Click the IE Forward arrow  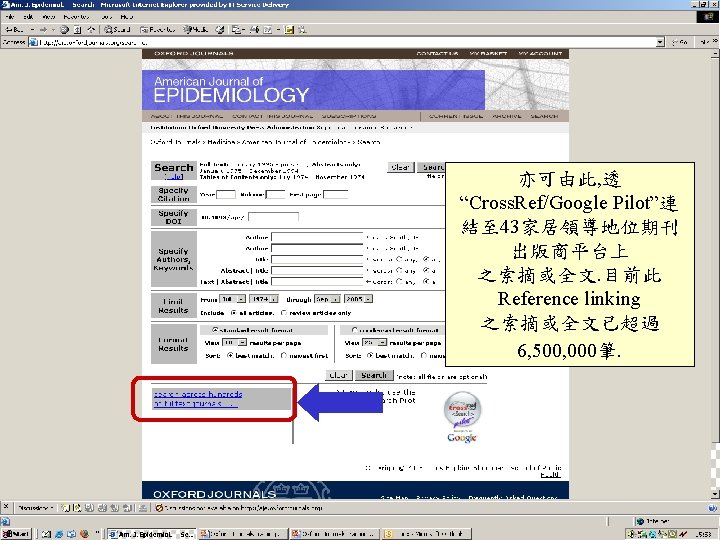click(44, 29)
